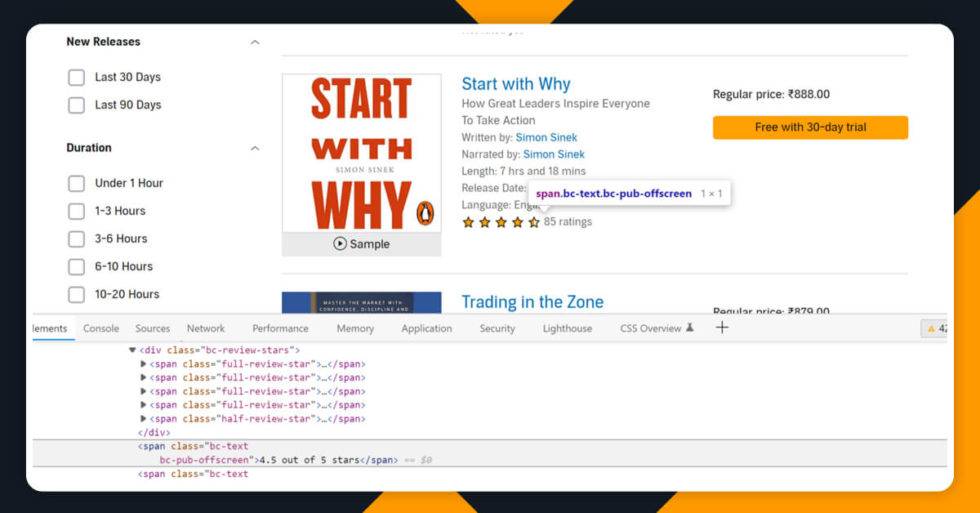Click the 85 ratings text
The height and width of the screenshot is (513, 980).
(x=568, y=222)
